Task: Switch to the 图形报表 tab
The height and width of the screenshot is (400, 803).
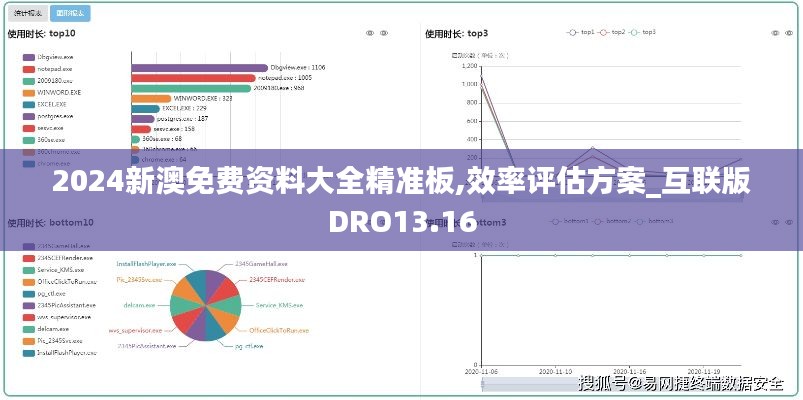Action: pos(69,13)
